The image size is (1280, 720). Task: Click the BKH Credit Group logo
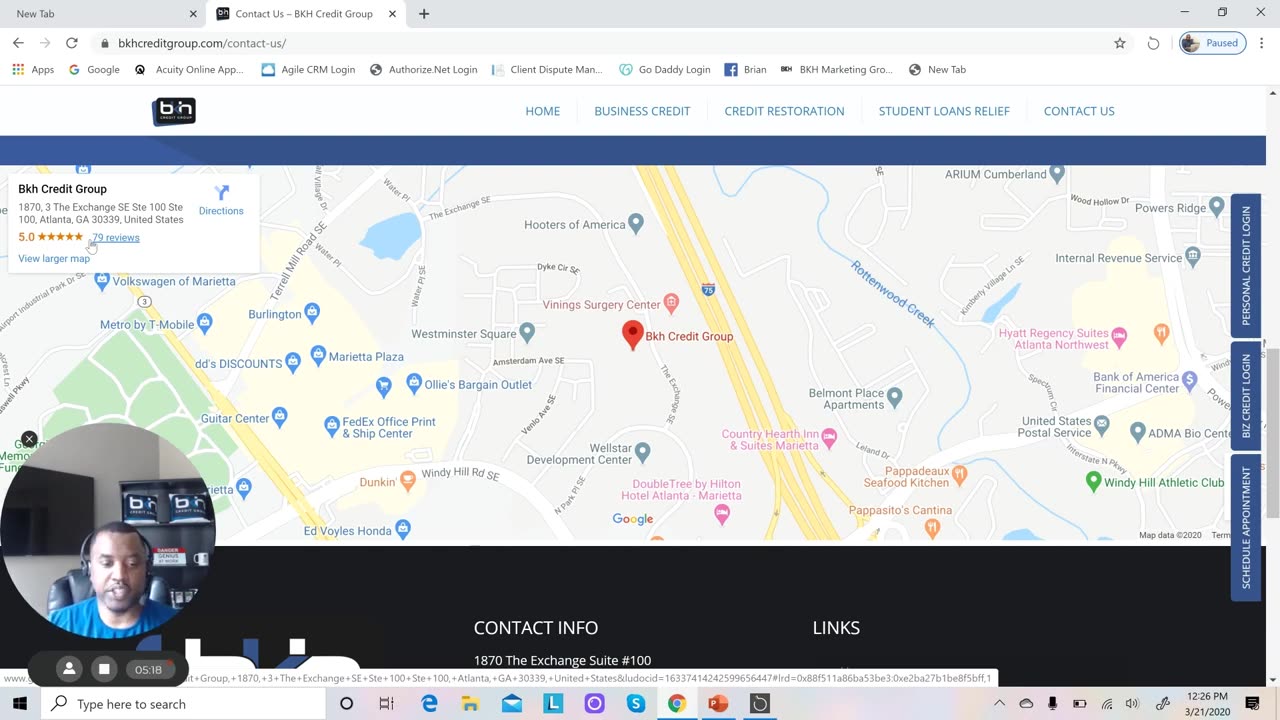coord(174,111)
